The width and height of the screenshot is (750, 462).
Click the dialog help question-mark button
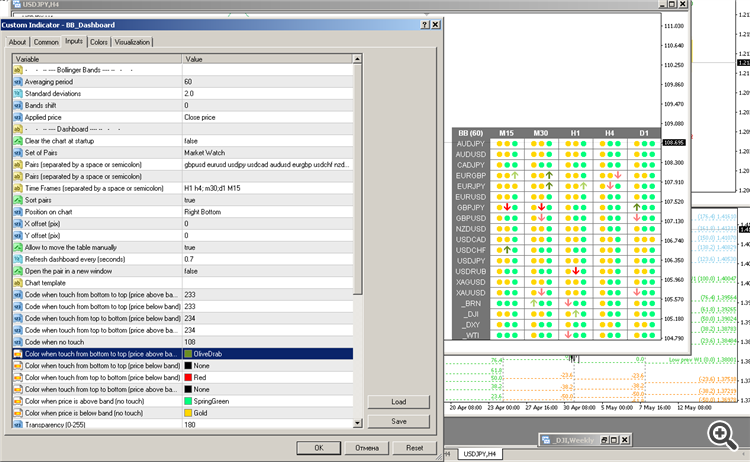point(425,24)
